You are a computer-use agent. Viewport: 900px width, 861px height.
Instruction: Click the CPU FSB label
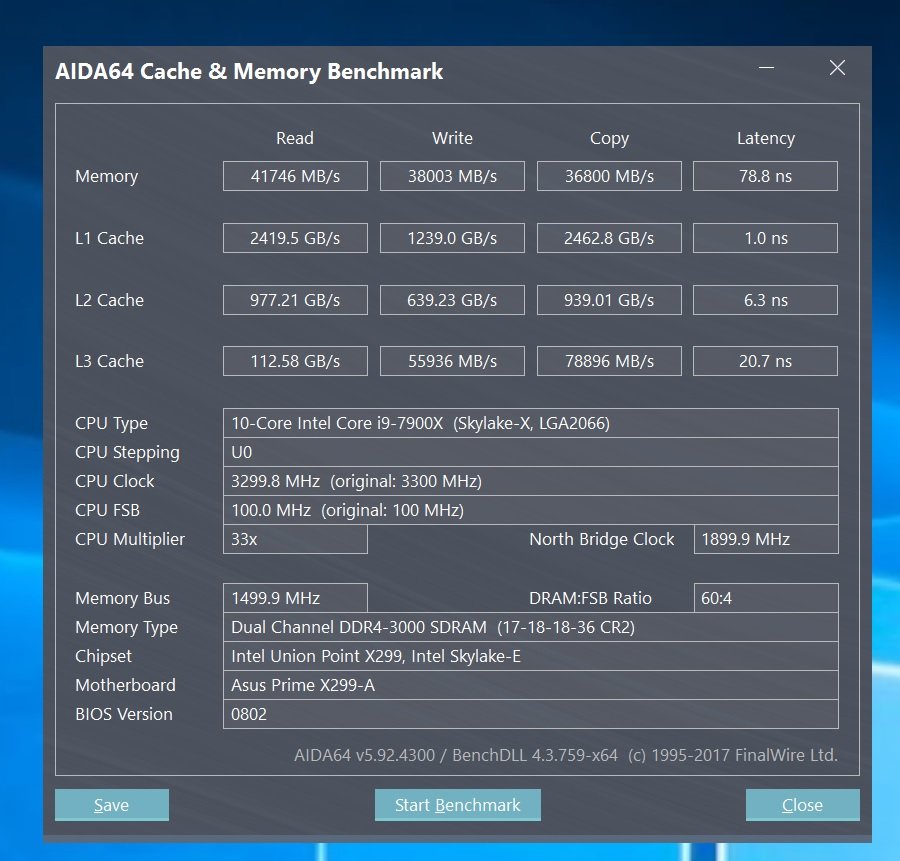pyautogui.click(x=107, y=510)
